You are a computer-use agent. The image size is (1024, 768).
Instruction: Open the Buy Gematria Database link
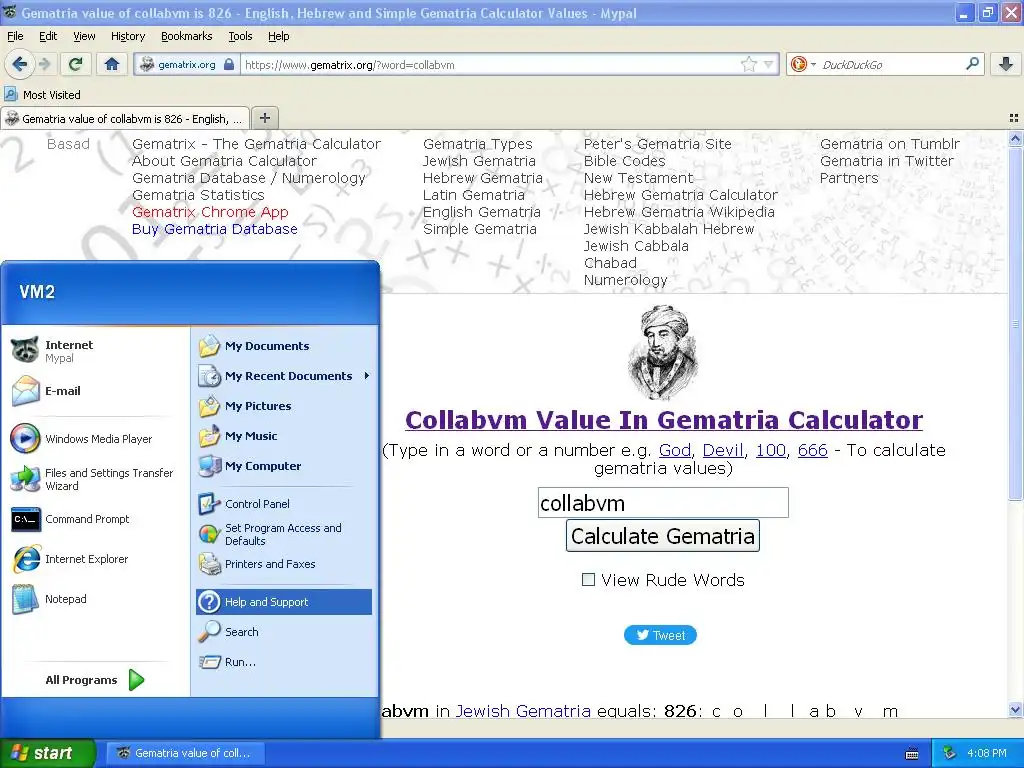(x=215, y=229)
